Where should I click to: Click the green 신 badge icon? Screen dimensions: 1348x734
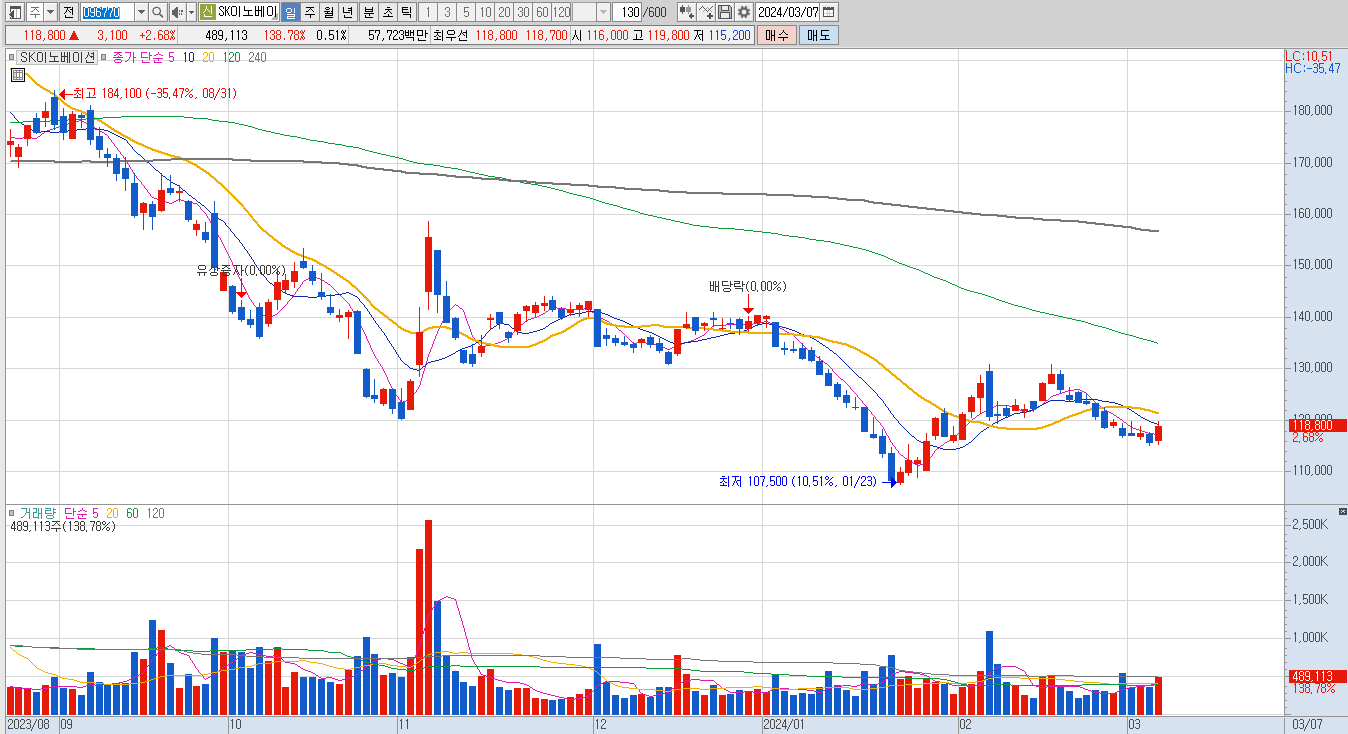pyautogui.click(x=206, y=12)
